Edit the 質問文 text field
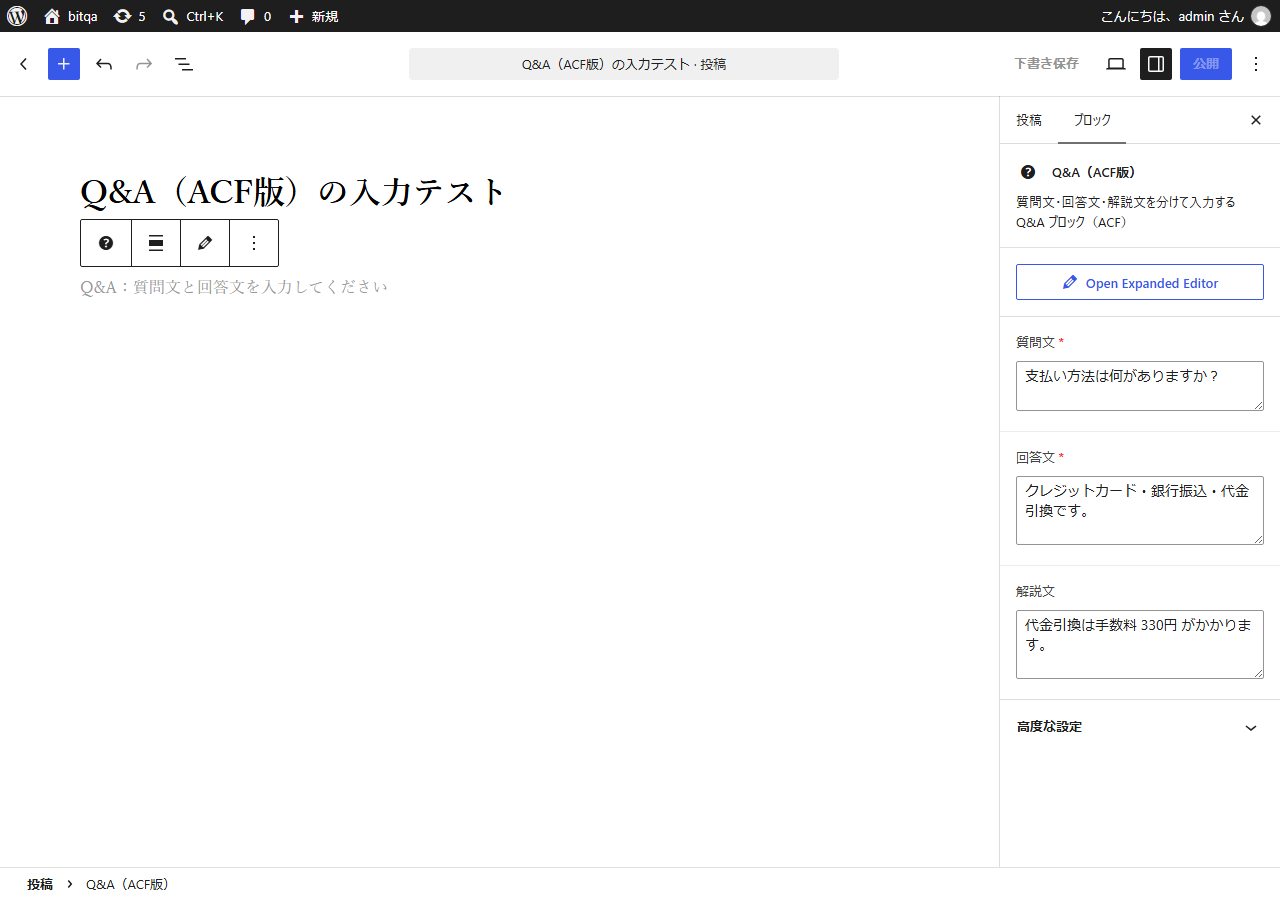The height and width of the screenshot is (900, 1280). click(1140, 386)
